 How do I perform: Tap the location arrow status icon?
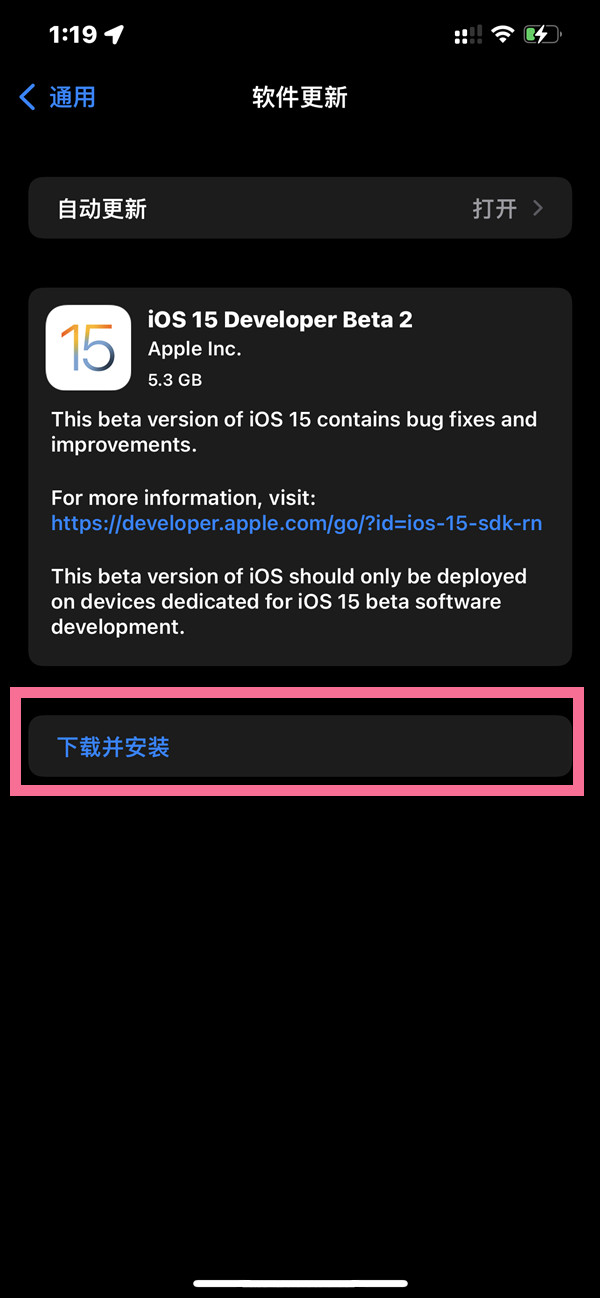pos(115,34)
